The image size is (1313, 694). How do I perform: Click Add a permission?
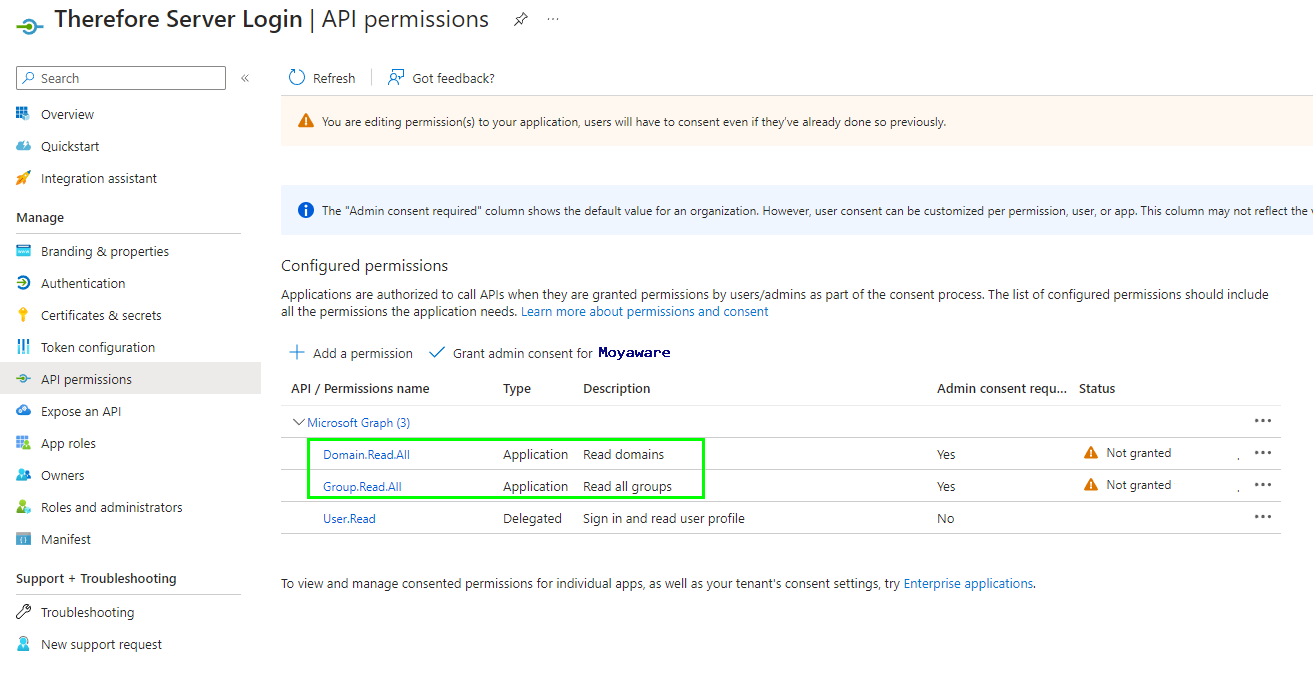tap(351, 352)
